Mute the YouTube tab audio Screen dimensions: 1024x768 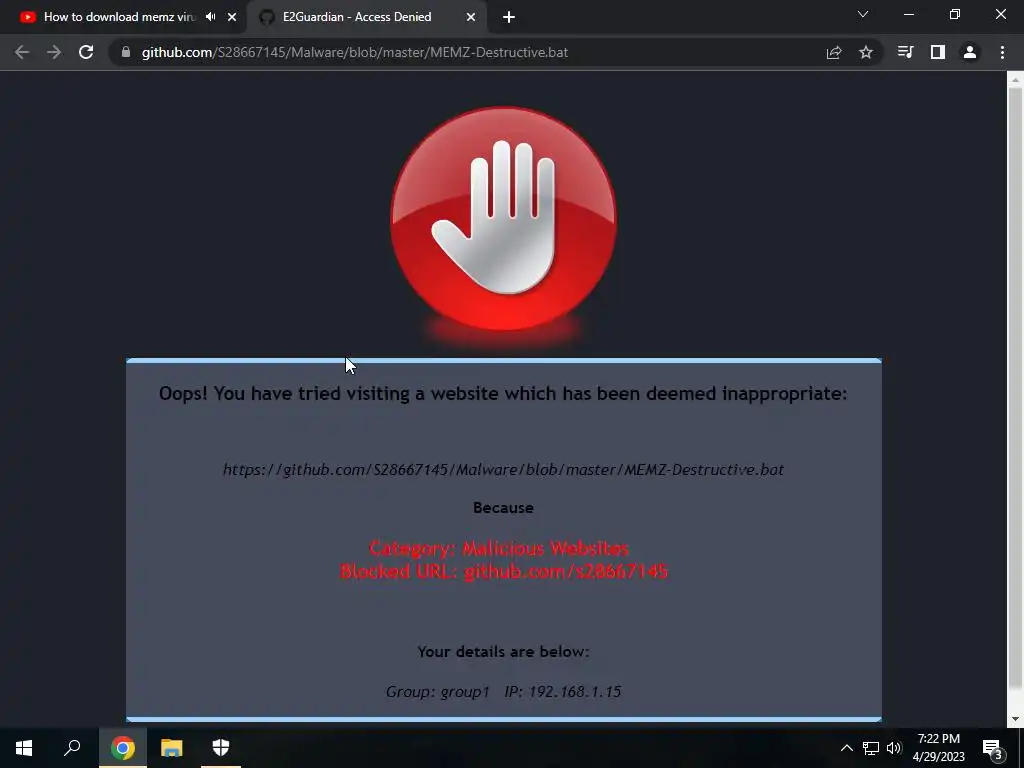(210, 17)
